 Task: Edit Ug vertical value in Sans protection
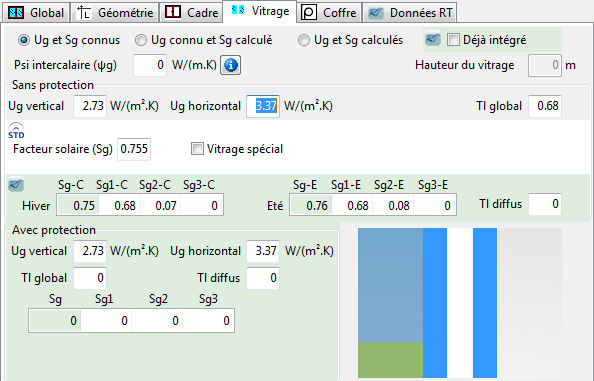(90, 106)
